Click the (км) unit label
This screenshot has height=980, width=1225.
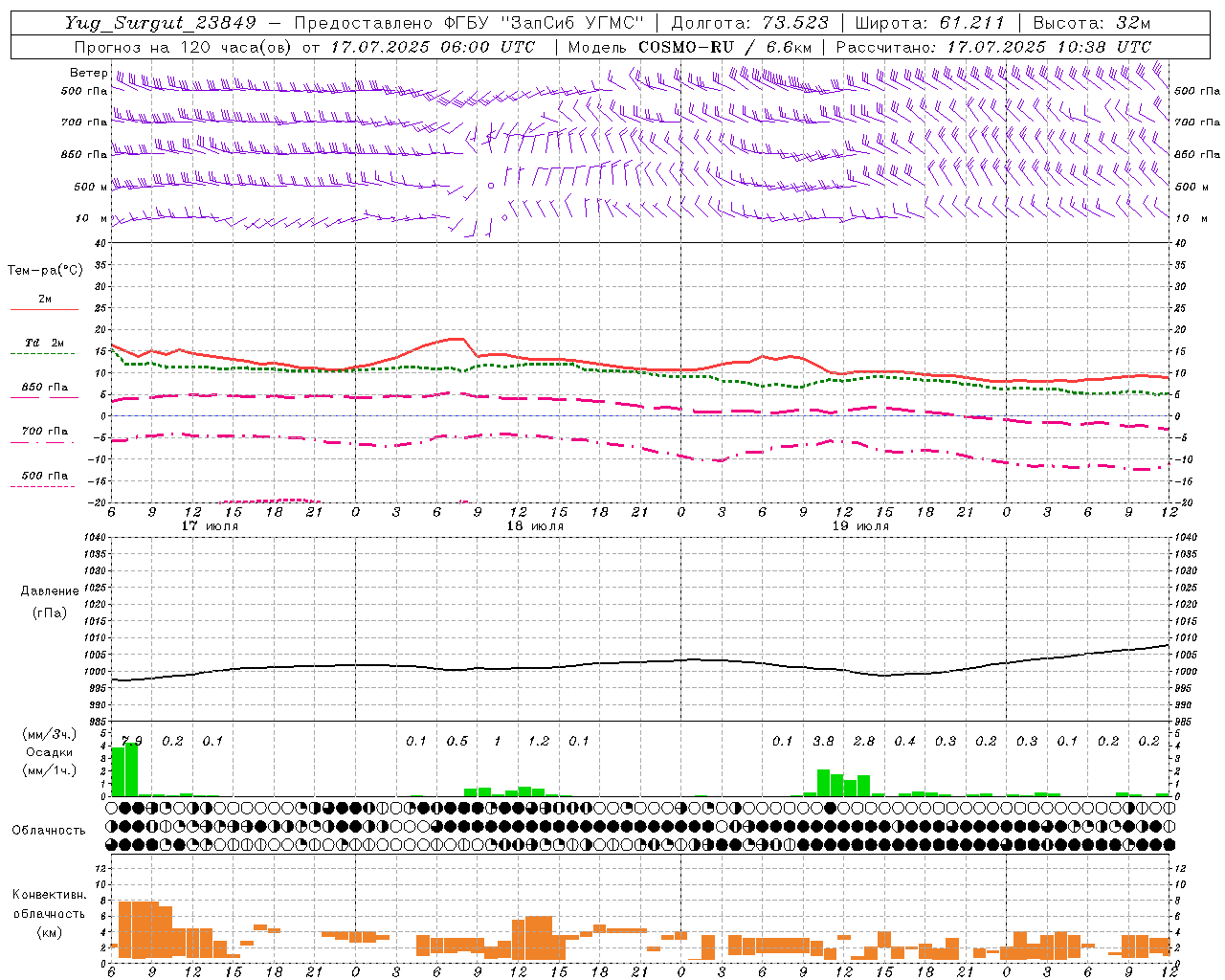point(49,932)
